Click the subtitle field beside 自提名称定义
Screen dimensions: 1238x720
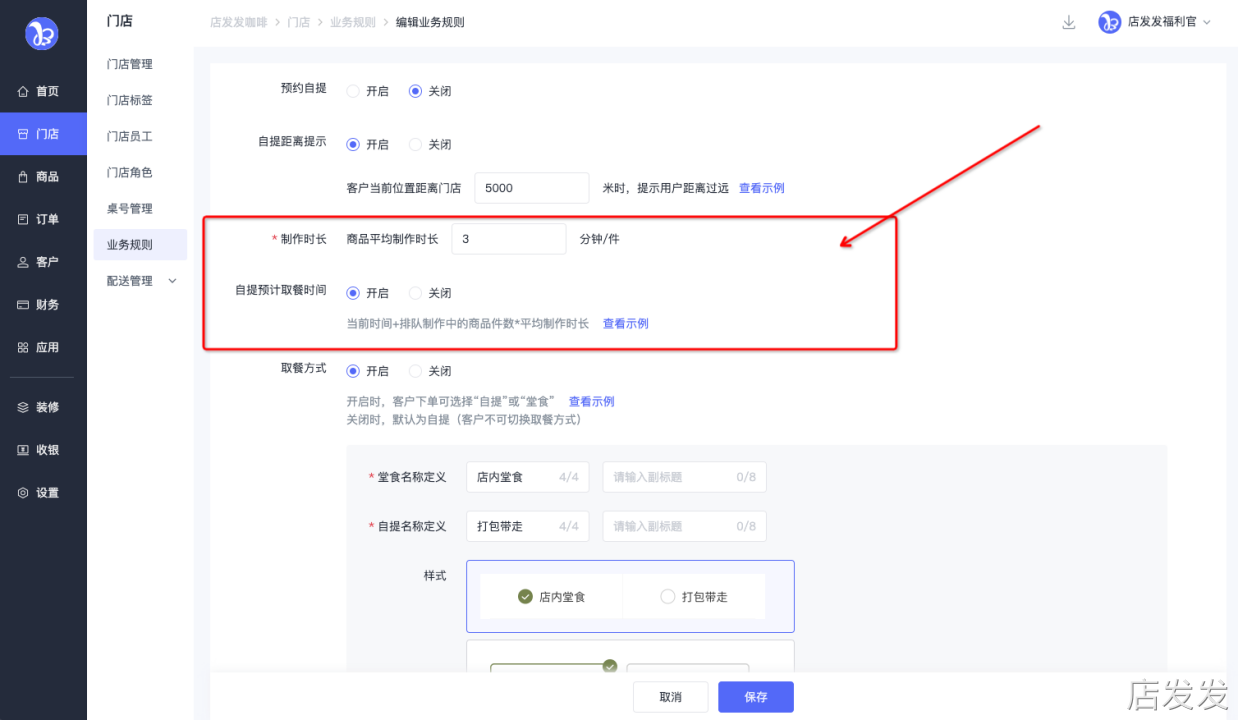[684, 526]
